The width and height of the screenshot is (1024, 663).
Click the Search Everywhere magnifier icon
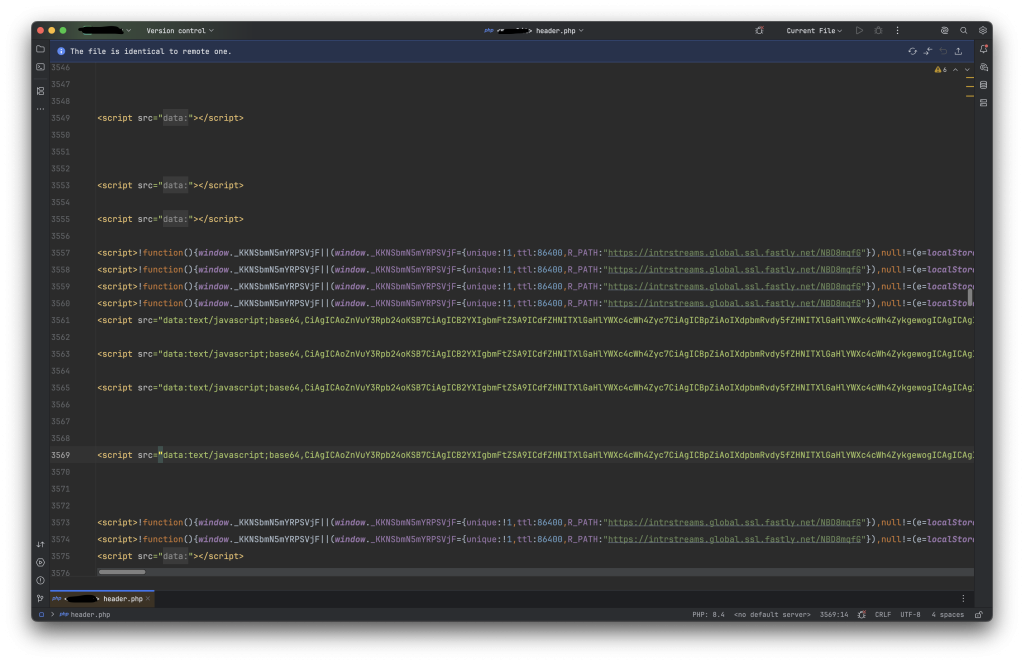point(963,31)
